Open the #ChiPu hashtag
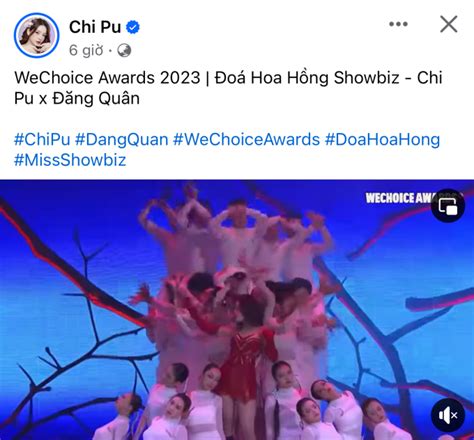This screenshot has width=474, height=440. (42, 139)
